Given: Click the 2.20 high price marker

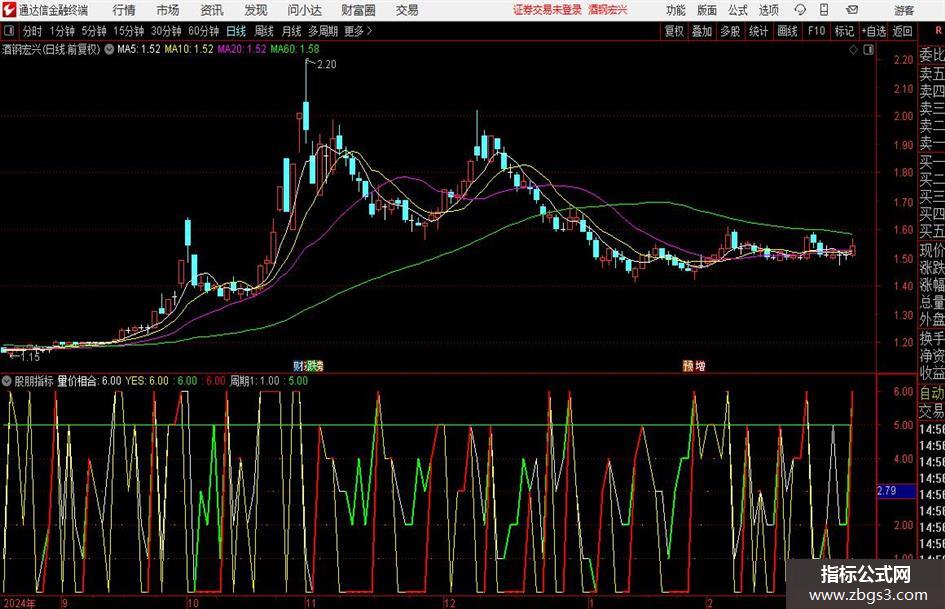Looking at the screenshot, I should click(326, 65).
